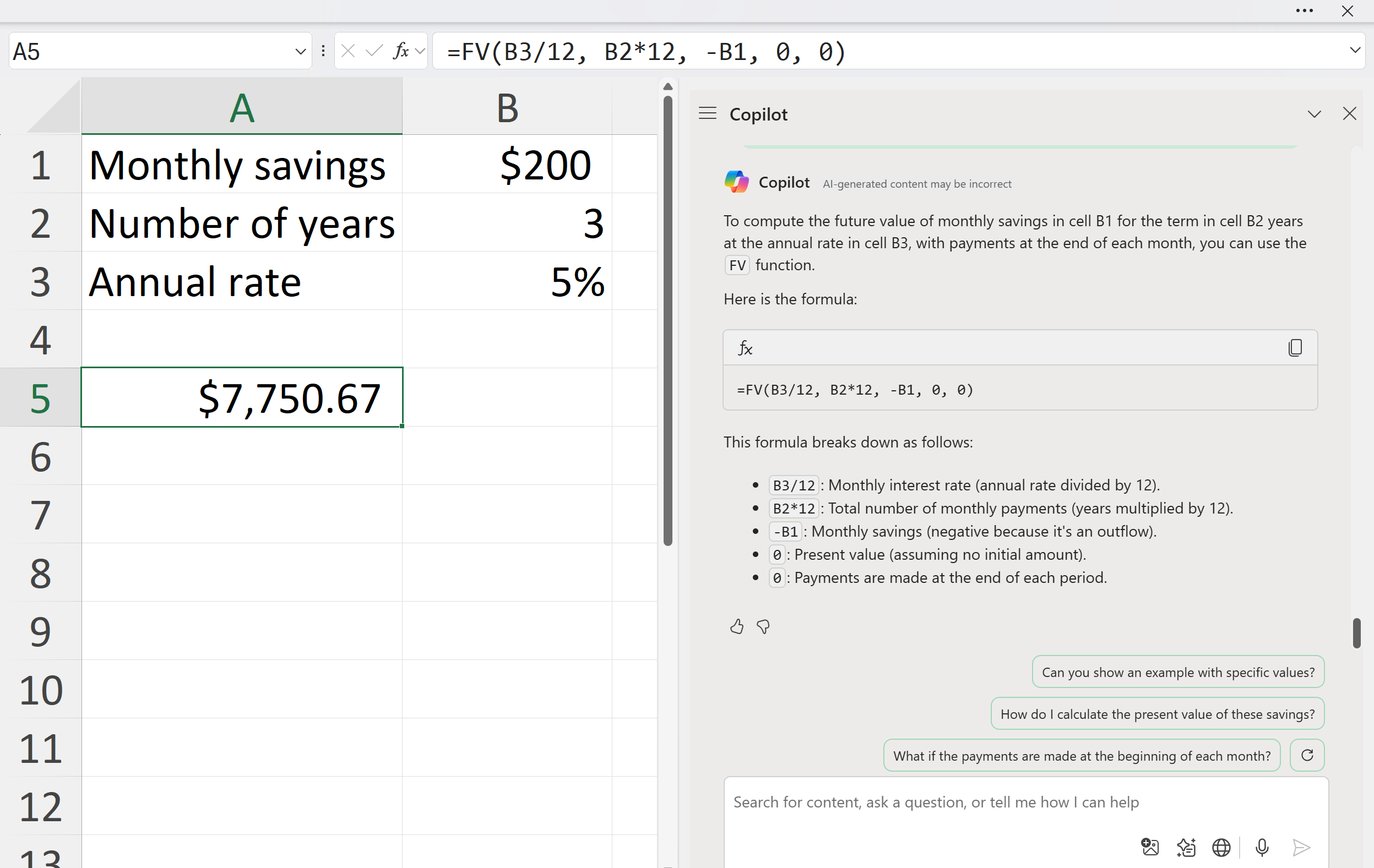Click the microphone voice input icon
Screen dimensions: 1374x868
coord(1262,848)
